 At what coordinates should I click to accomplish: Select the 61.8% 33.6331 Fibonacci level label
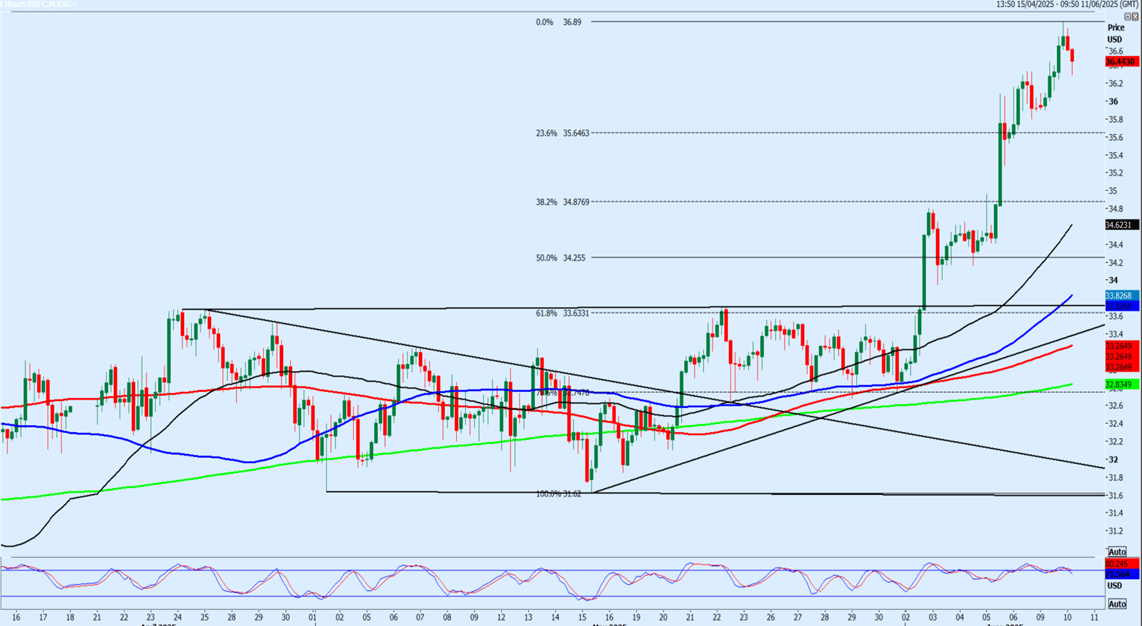[x=562, y=313]
